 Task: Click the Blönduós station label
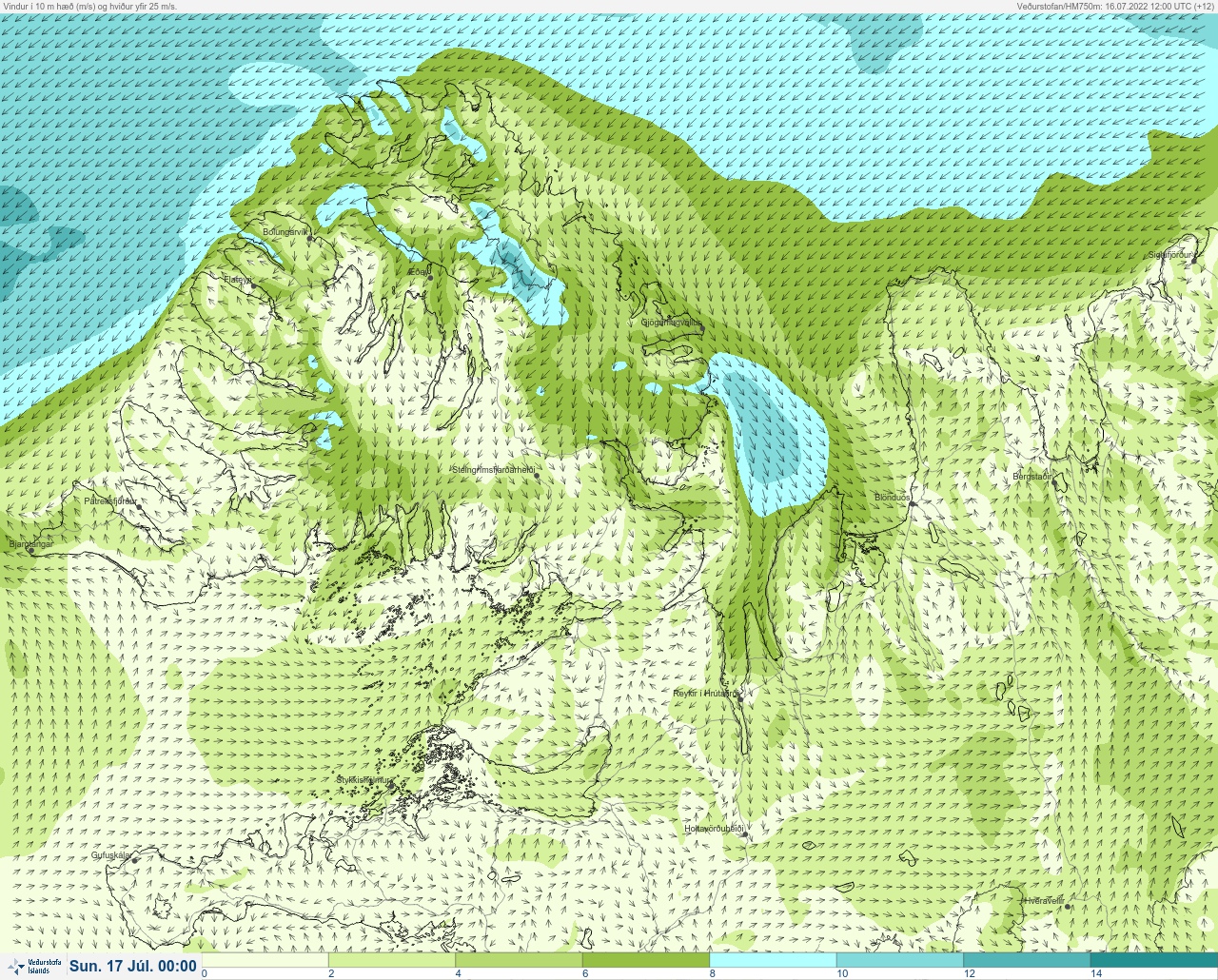893,498
